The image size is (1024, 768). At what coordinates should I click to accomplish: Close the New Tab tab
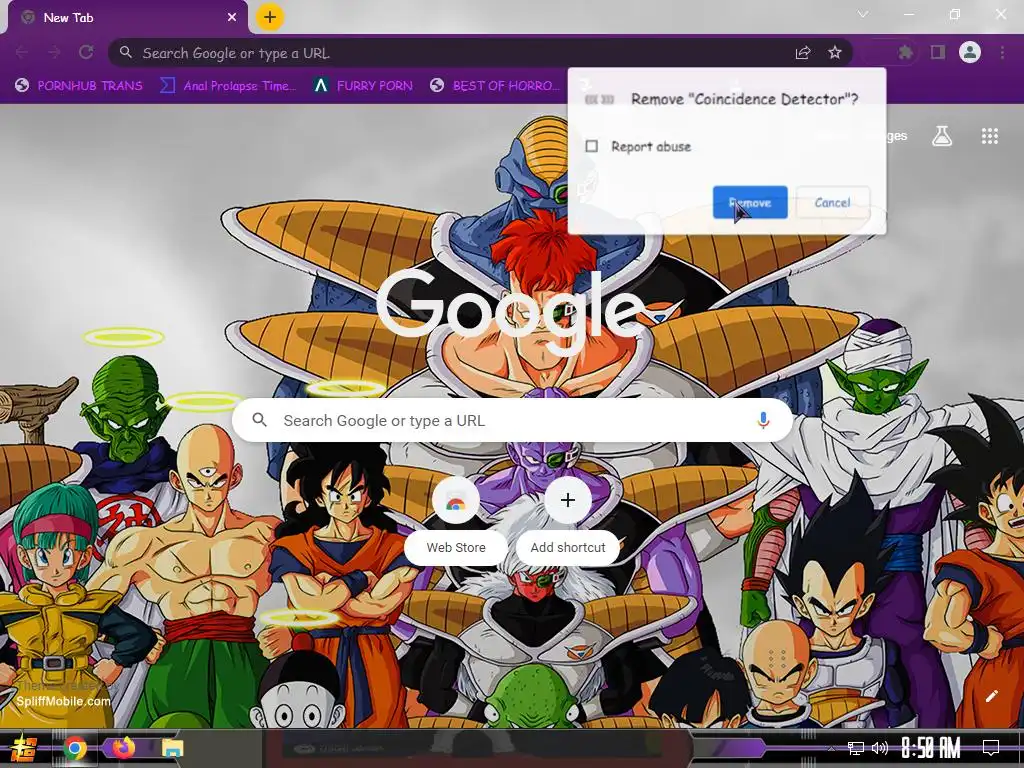[232, 18]
